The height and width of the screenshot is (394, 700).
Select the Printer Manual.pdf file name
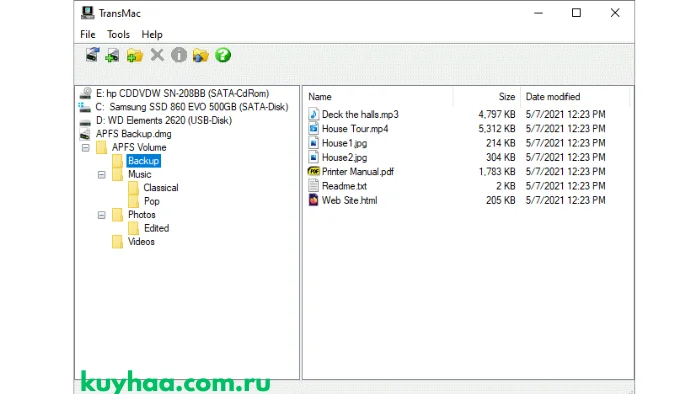tap(358, 171)
